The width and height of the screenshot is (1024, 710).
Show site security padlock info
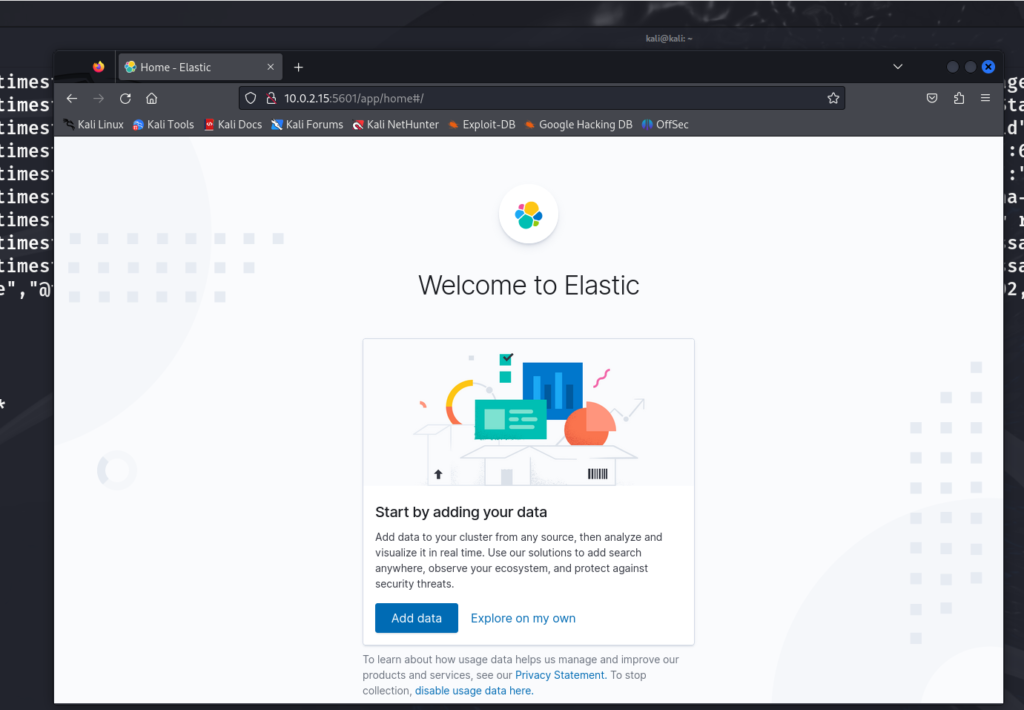tap(271, 99)
